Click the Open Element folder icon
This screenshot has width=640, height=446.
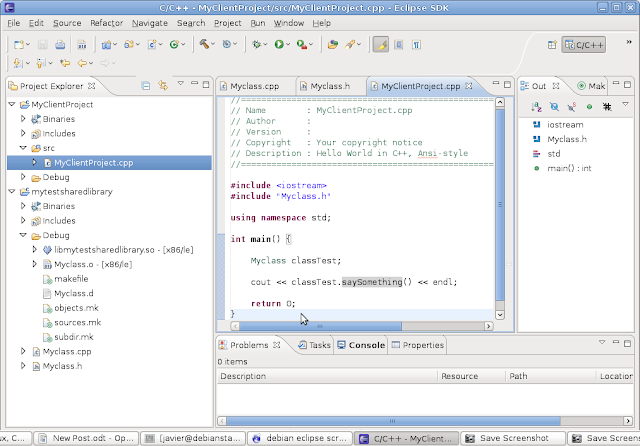coord(333,44)
